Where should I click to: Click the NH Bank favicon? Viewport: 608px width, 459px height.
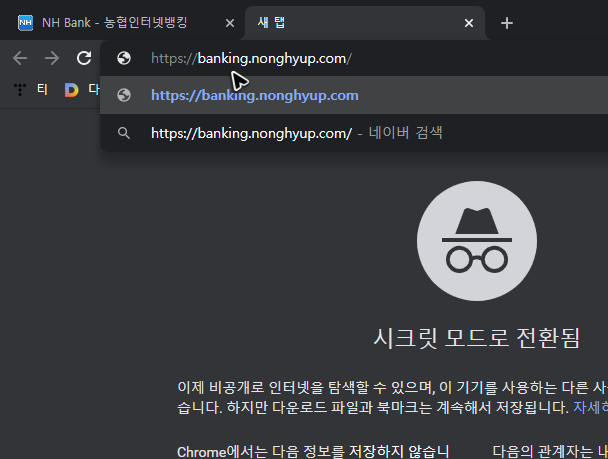coord(26,23)
